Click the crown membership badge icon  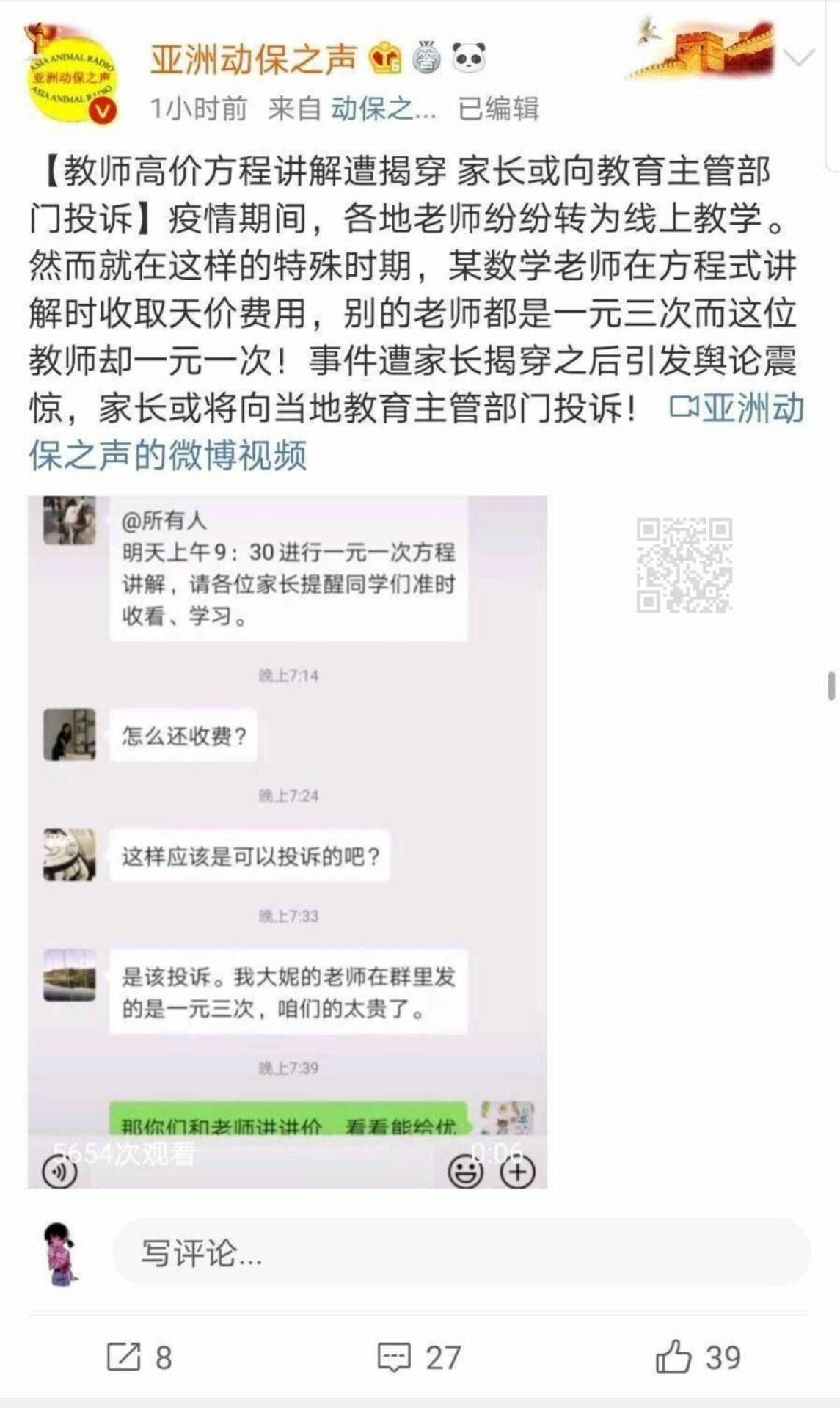click(x=385, y=57)
